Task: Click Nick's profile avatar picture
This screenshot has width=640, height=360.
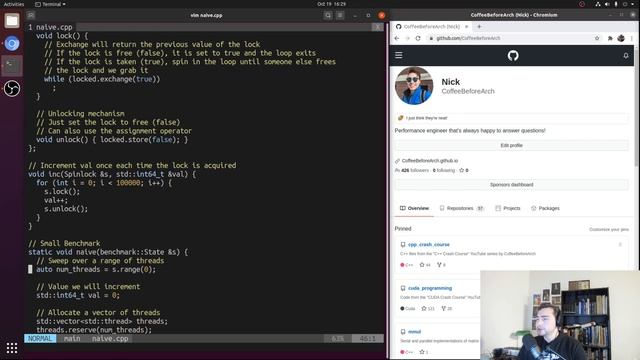Action: [x=414, y=86]
